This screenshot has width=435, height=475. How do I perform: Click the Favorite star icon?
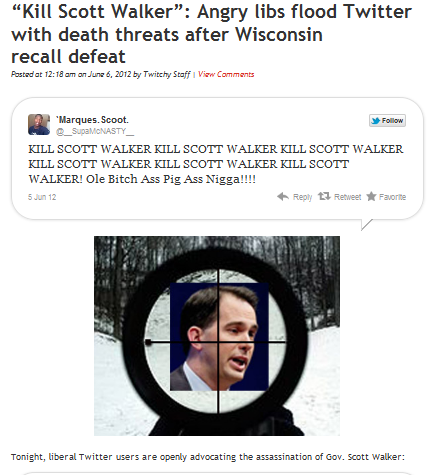371,196
